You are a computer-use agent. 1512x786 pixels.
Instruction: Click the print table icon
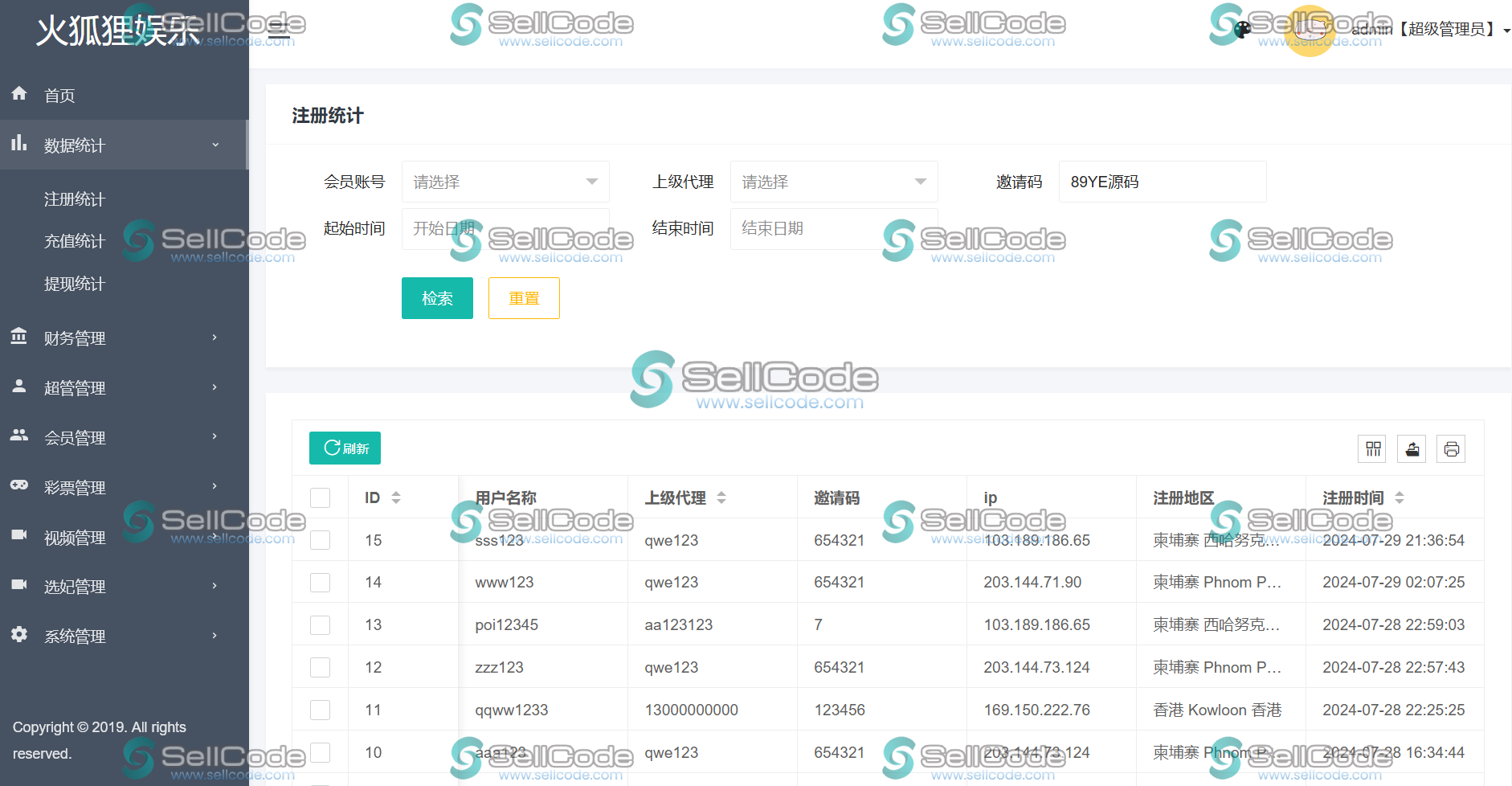[1451, 448]
